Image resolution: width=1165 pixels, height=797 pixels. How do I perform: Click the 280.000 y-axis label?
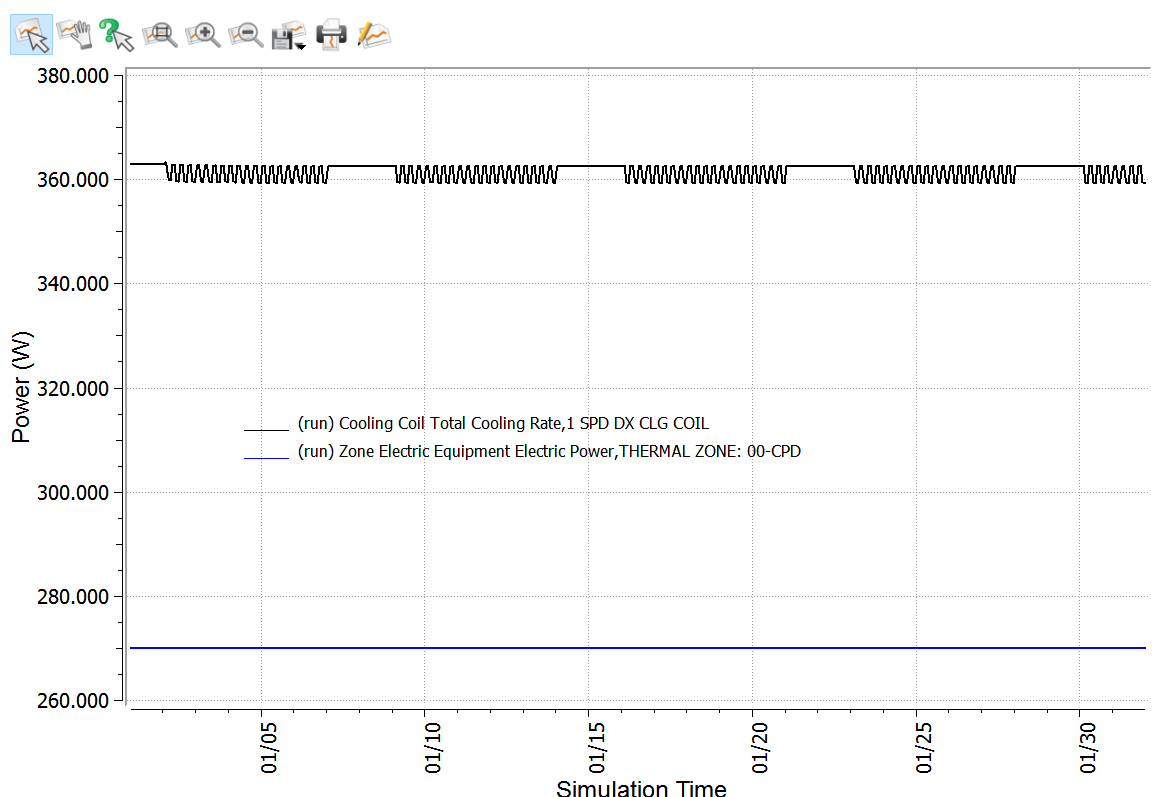click(73, 596)
